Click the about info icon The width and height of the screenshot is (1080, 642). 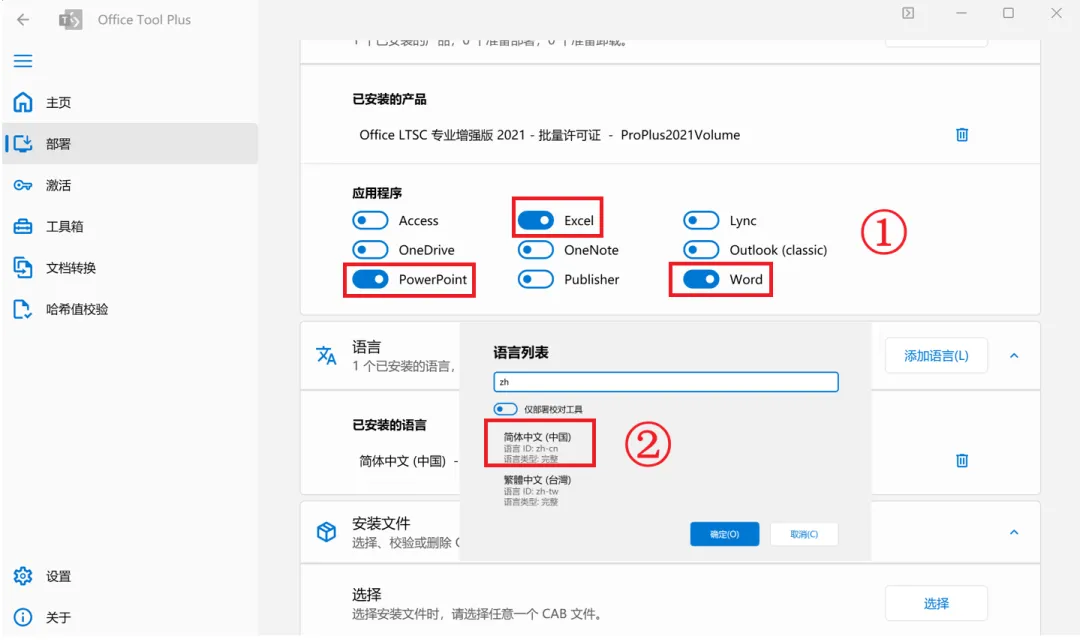coord(23,617)
